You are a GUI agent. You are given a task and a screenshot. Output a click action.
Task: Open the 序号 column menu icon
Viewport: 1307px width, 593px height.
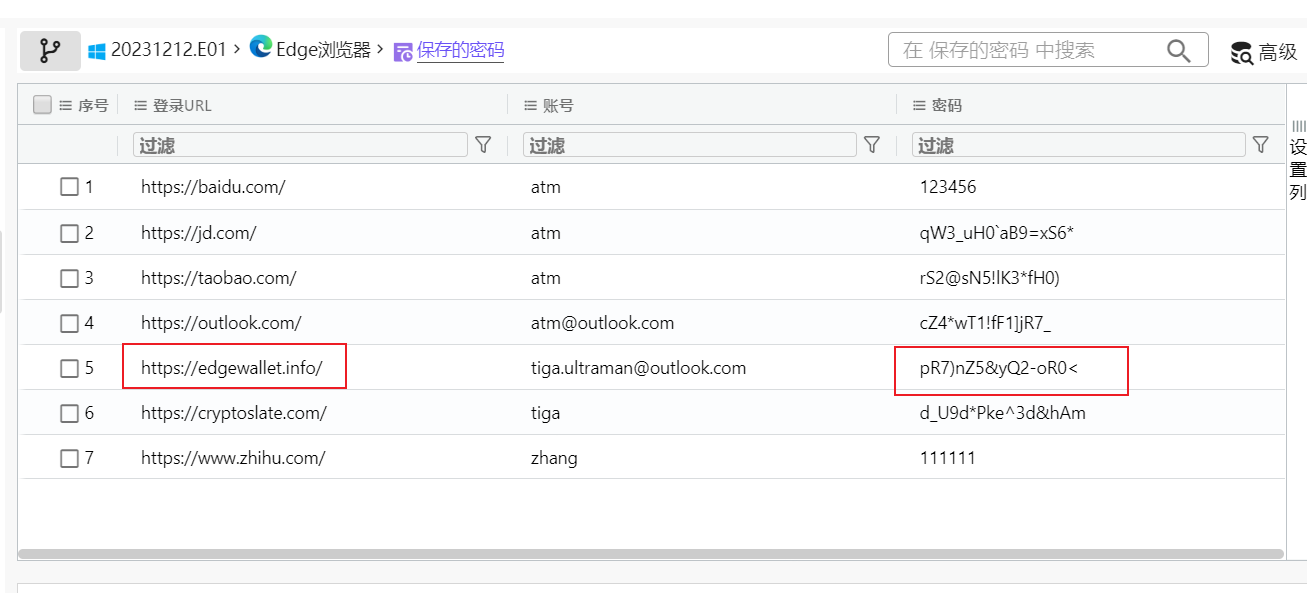tap(66, 105)
